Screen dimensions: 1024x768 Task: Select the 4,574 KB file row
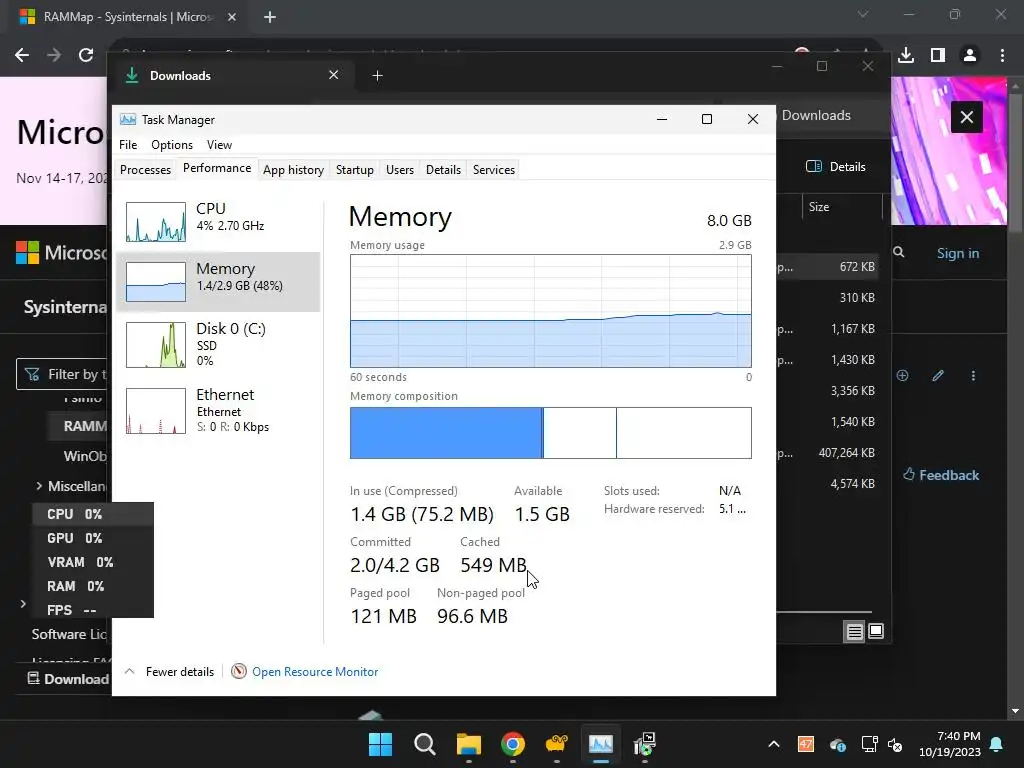tap(827, 484)
